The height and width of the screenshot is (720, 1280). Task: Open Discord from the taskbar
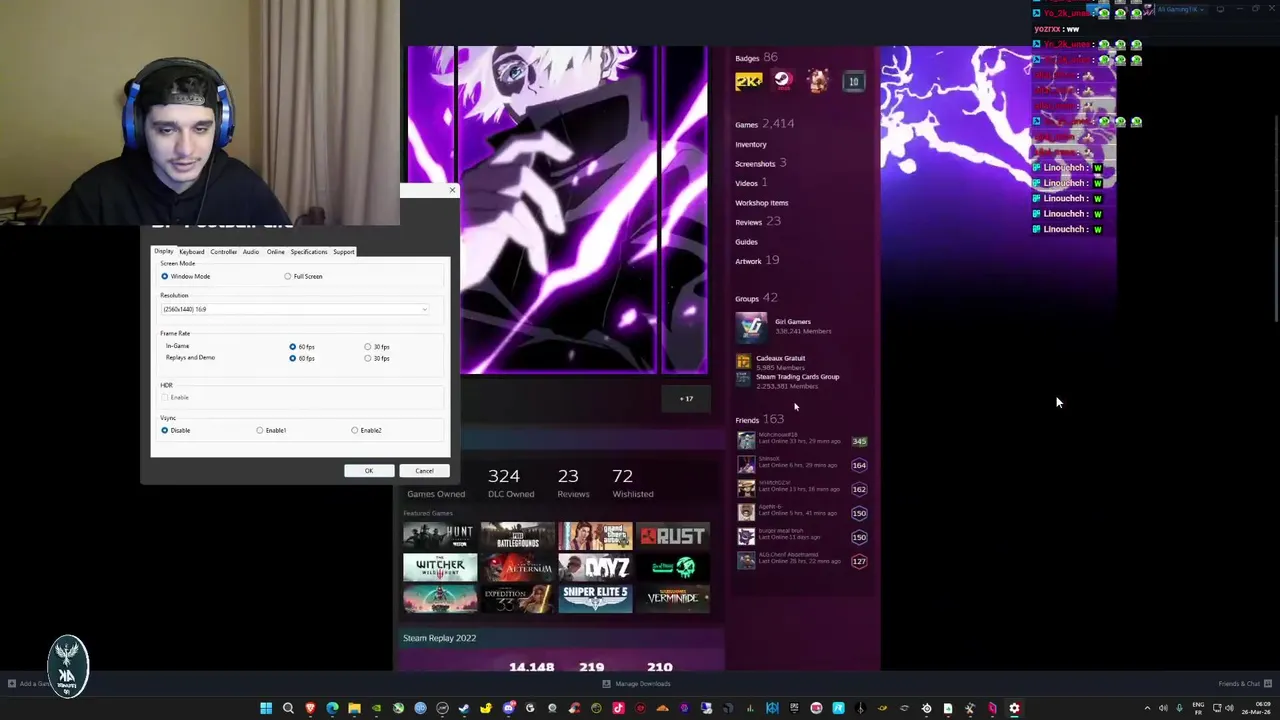point(508,708)
